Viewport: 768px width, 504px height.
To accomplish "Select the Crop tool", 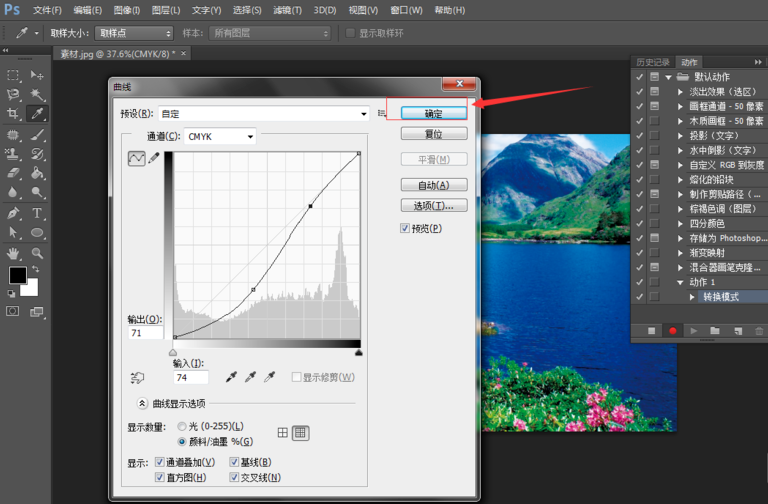I will [x=14, y=114].
